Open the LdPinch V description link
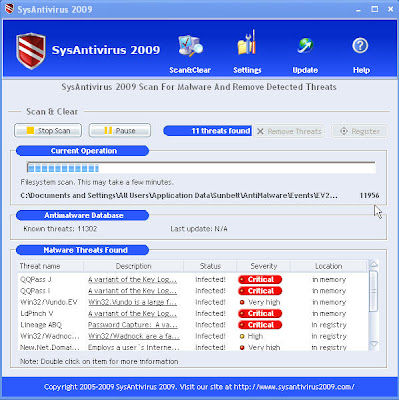 132,314
